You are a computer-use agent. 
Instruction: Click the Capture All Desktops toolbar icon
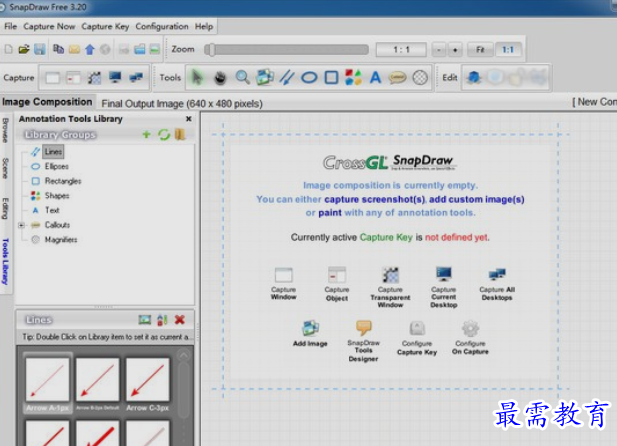pos(136,77)
